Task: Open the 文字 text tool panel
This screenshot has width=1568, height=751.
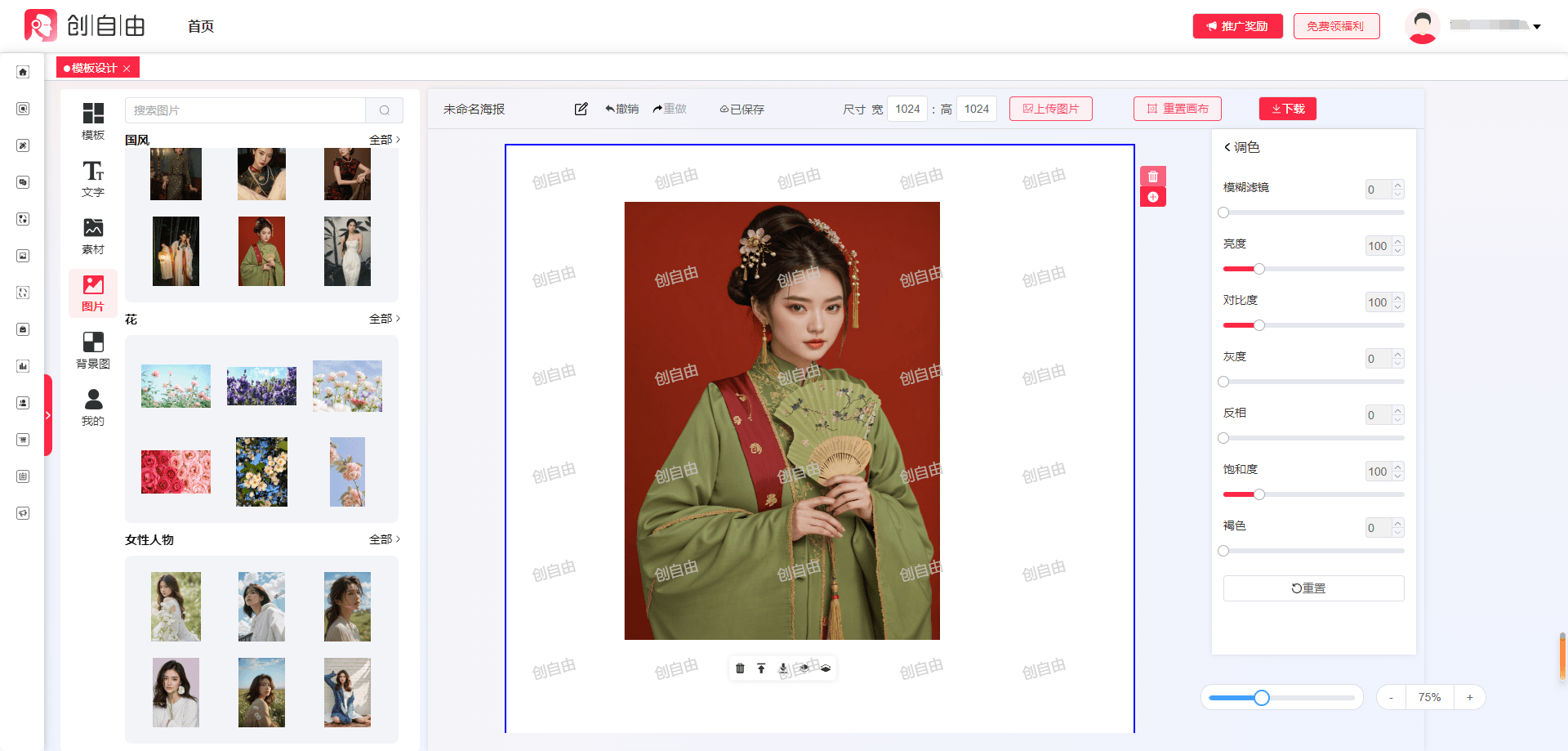Action: click(x=93, y=178)
